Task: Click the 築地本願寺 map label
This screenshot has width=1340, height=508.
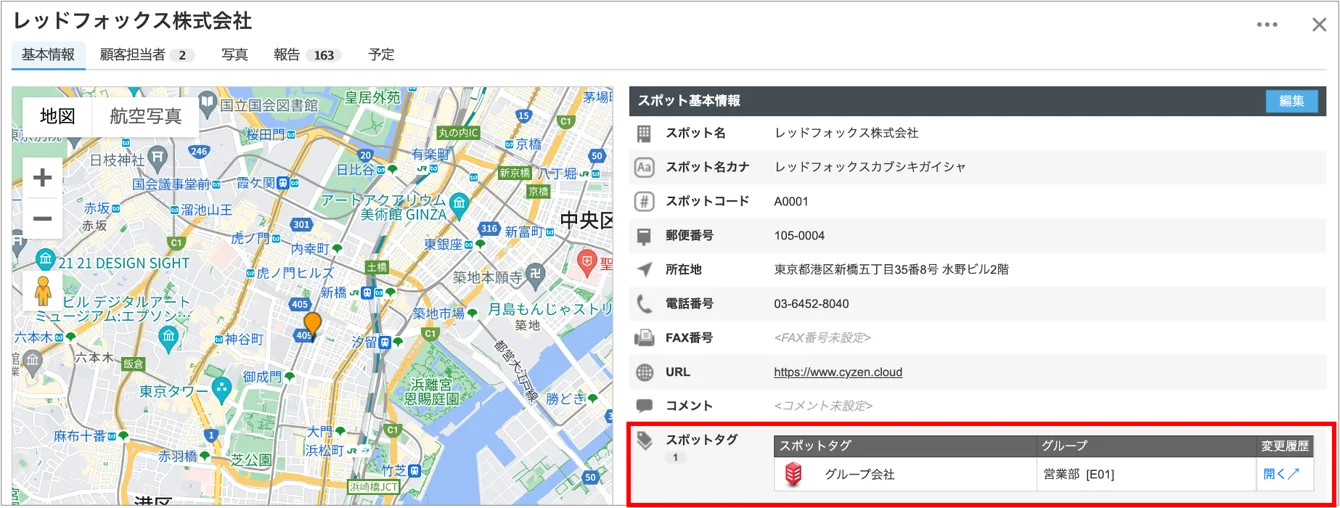Action: [487, 278]
